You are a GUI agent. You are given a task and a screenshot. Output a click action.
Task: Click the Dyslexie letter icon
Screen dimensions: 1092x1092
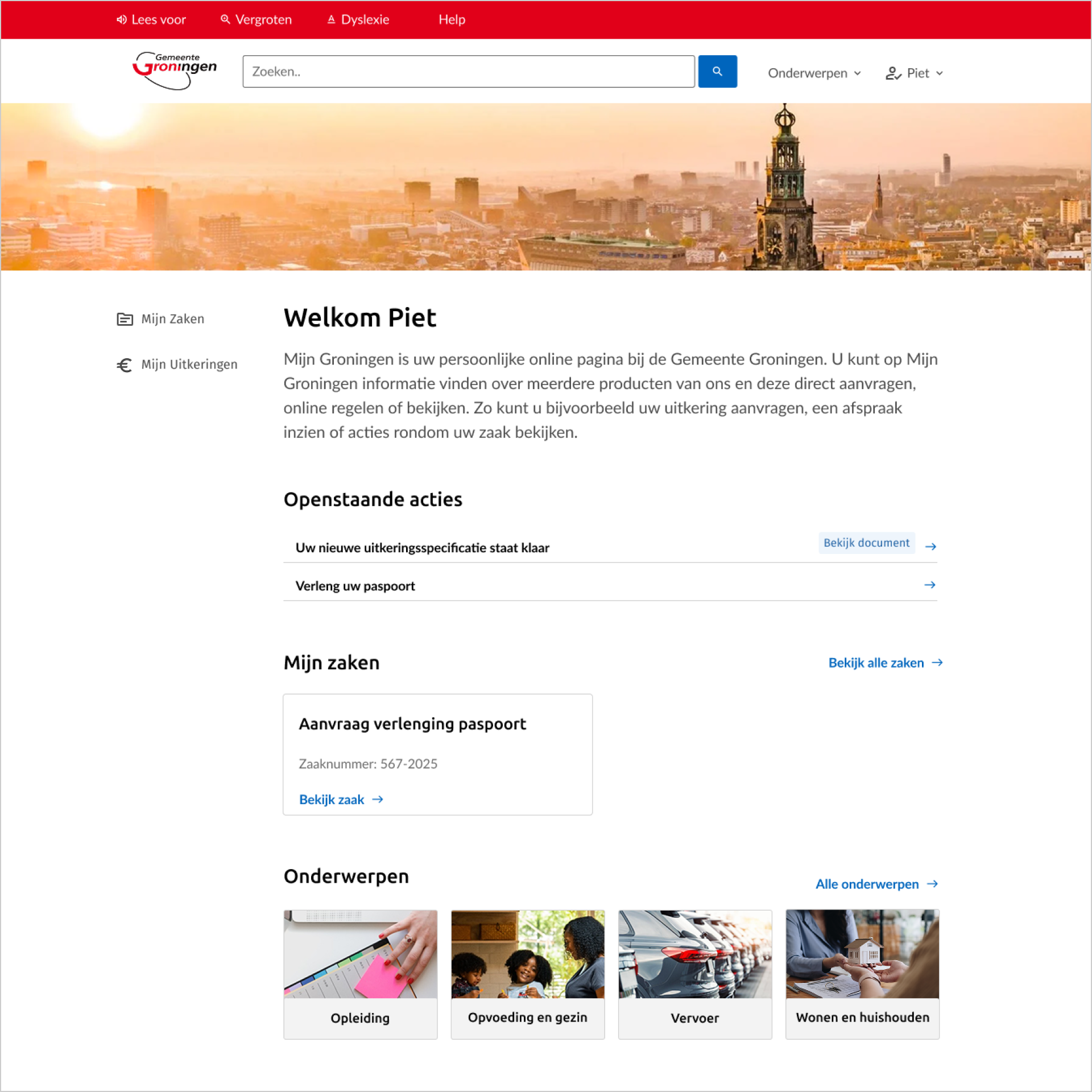(x=331, y=19)
